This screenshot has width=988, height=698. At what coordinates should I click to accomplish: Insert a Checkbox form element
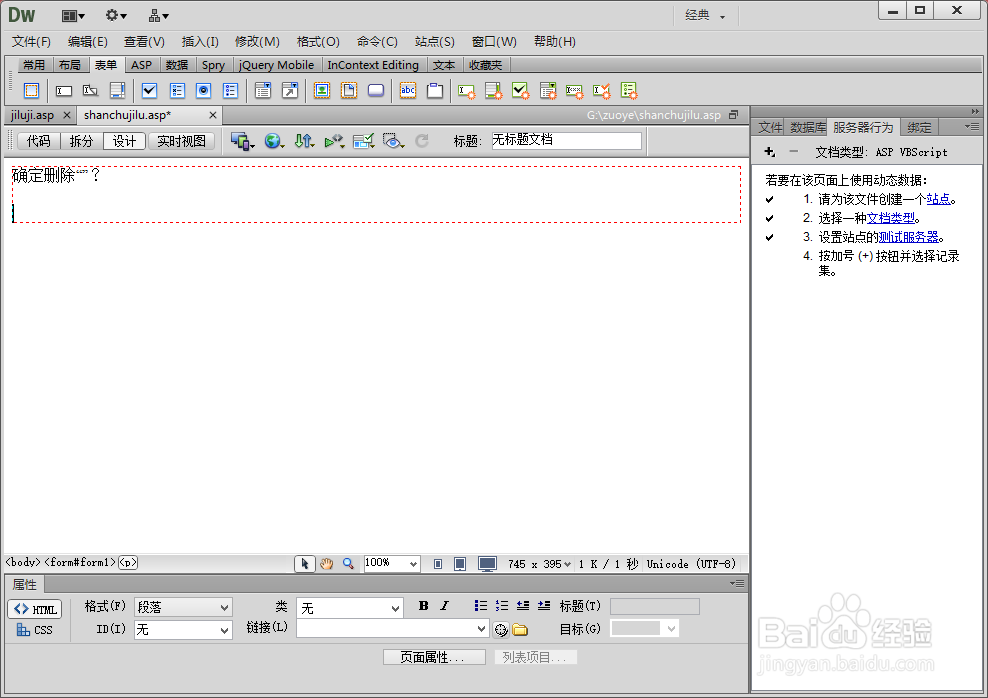(x=149, y=91)
